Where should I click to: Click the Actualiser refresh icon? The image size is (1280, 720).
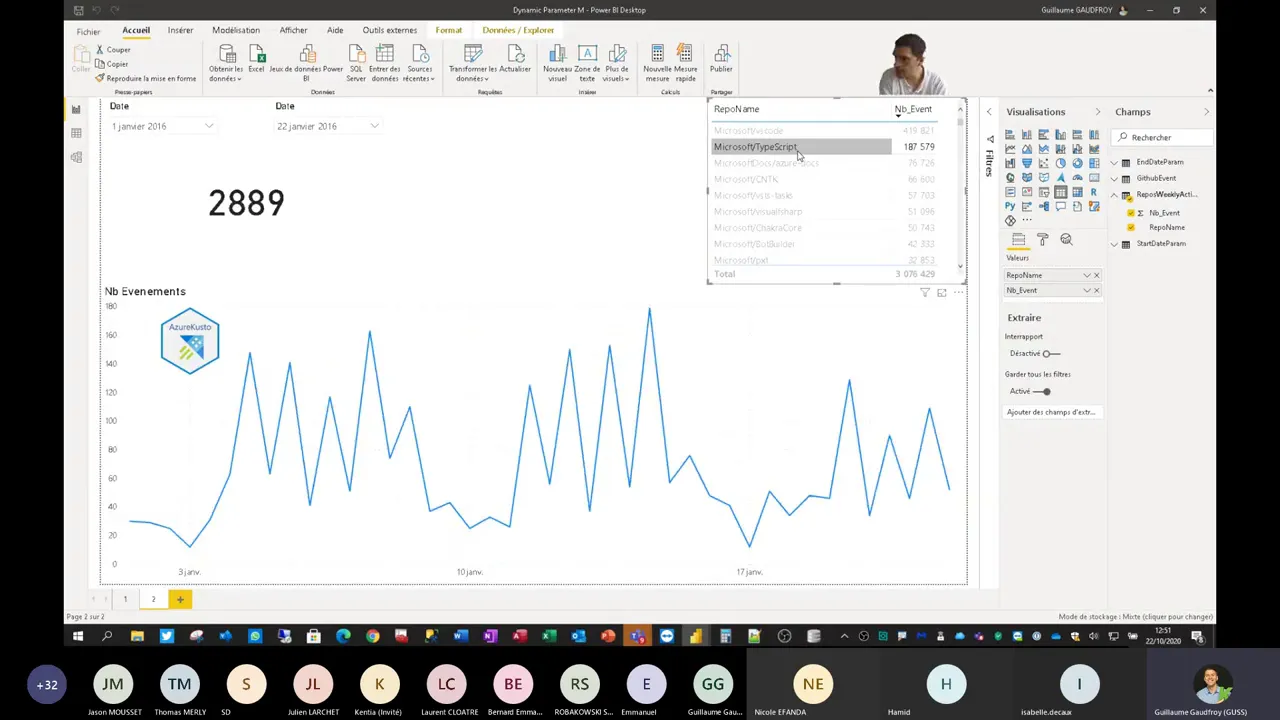[516, 54]
